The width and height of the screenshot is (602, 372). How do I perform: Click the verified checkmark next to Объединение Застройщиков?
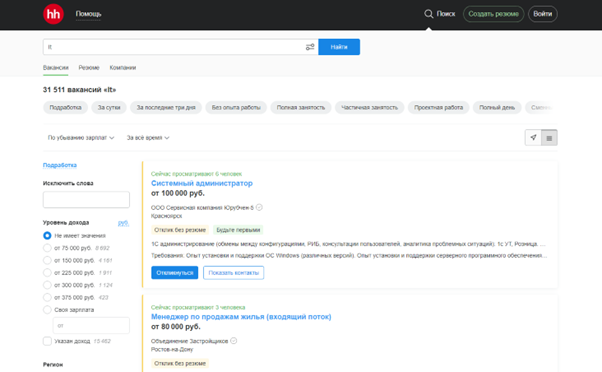point(233,341)
